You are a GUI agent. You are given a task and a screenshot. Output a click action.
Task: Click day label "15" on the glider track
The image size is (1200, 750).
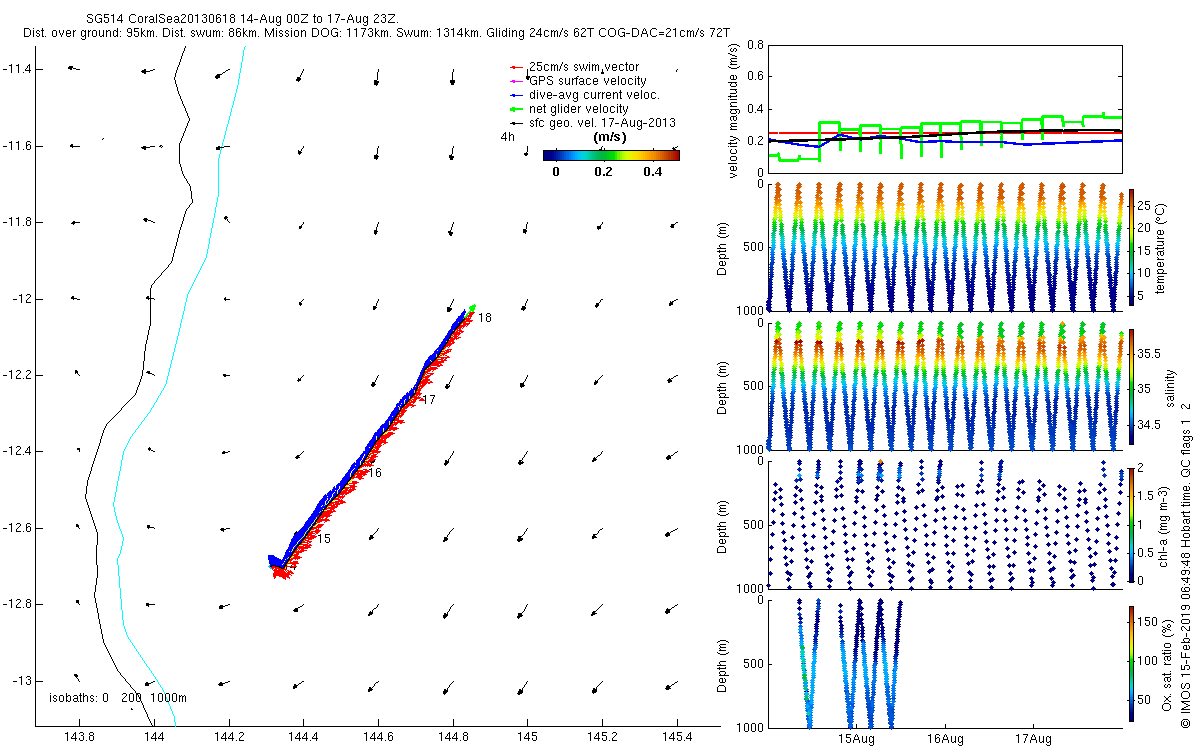pyautogui.click(x=324, y=539)
